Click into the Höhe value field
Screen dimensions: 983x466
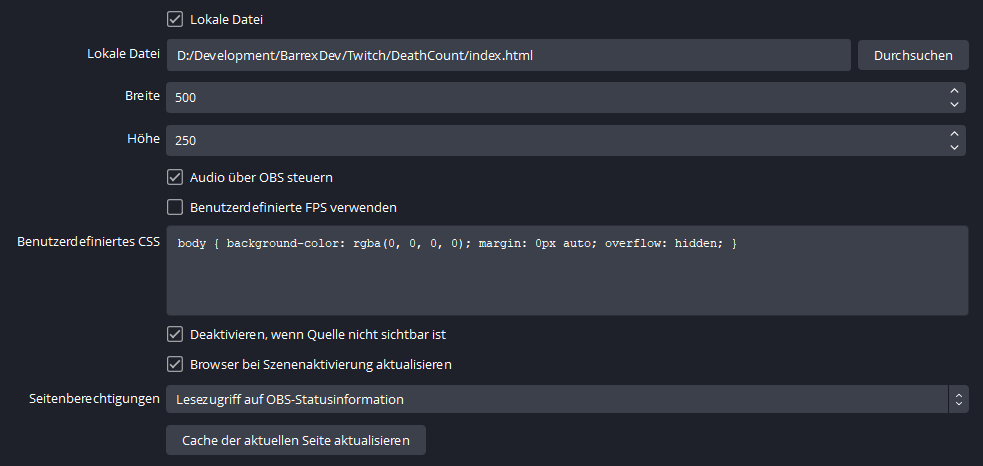[550, 141]
